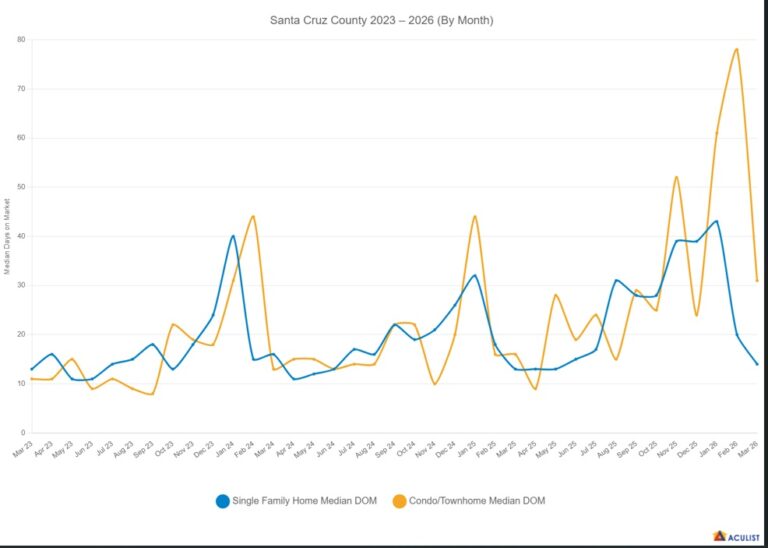768x548 pixels.
Task: Click the Median Days on Market axis title
Action: point(7,236)
